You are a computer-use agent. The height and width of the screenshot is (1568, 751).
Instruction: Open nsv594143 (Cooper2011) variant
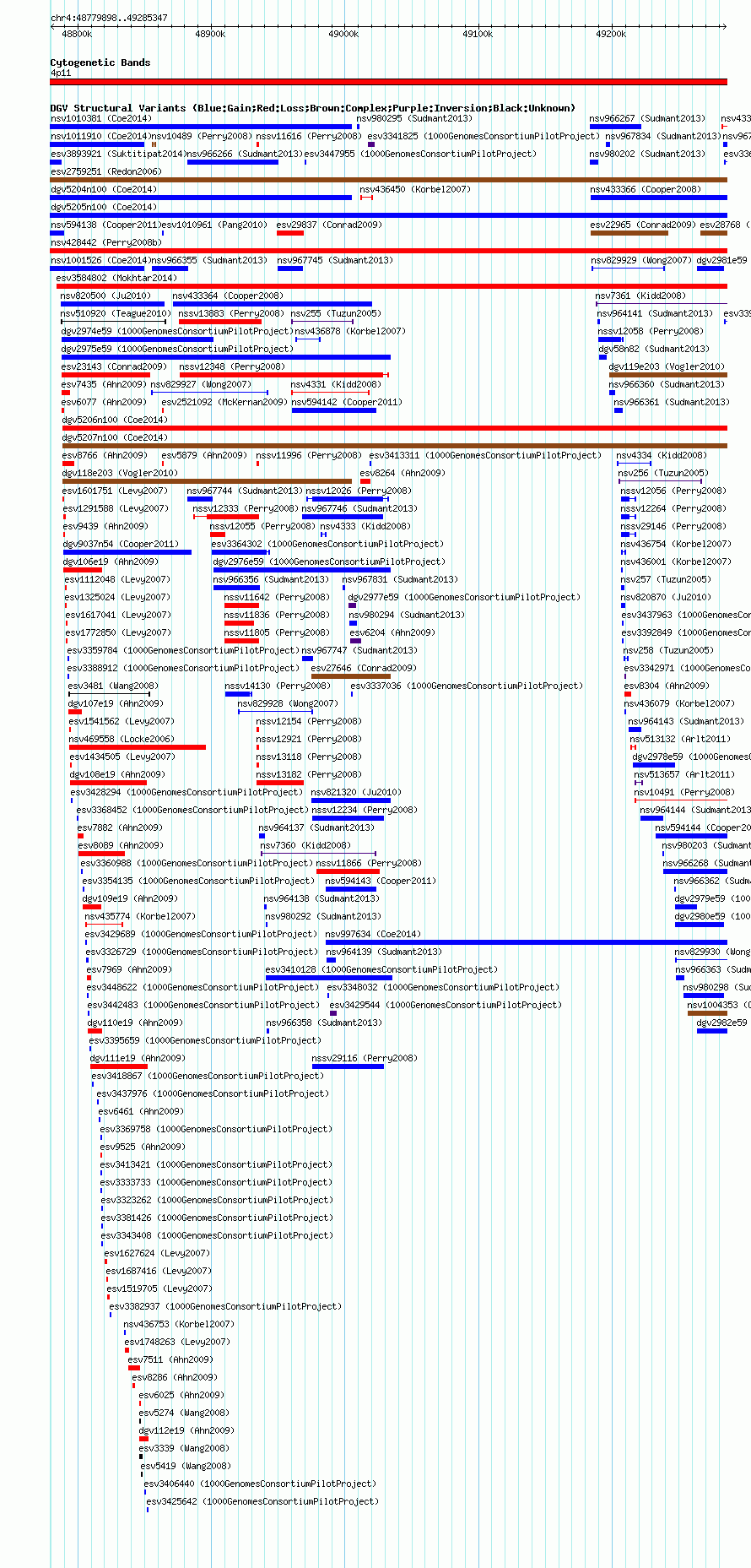tap(381, 881)
